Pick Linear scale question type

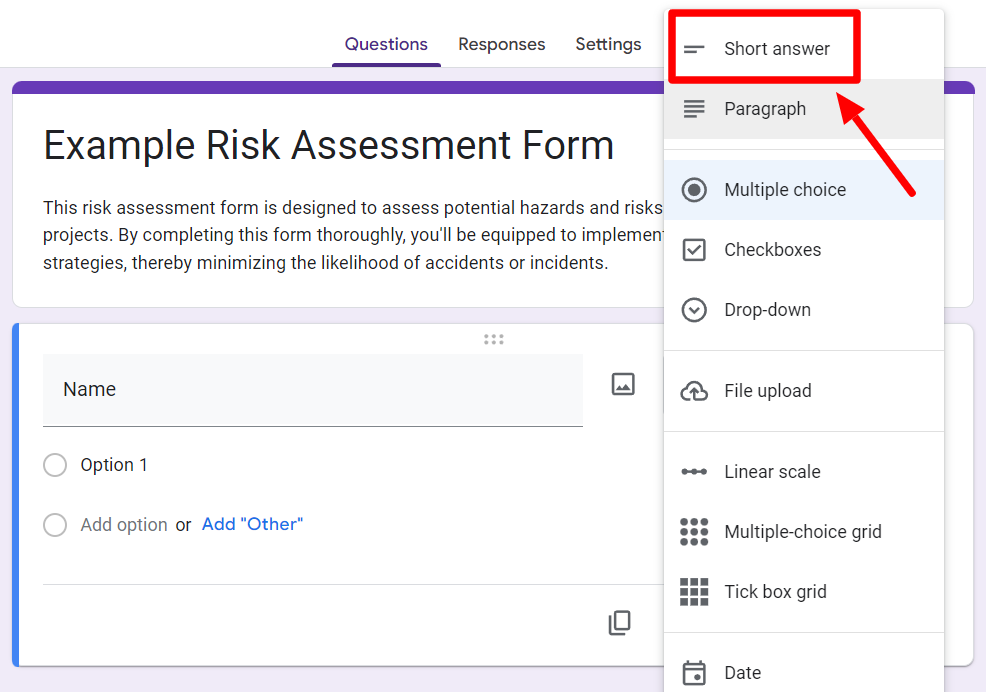point(804,472)
